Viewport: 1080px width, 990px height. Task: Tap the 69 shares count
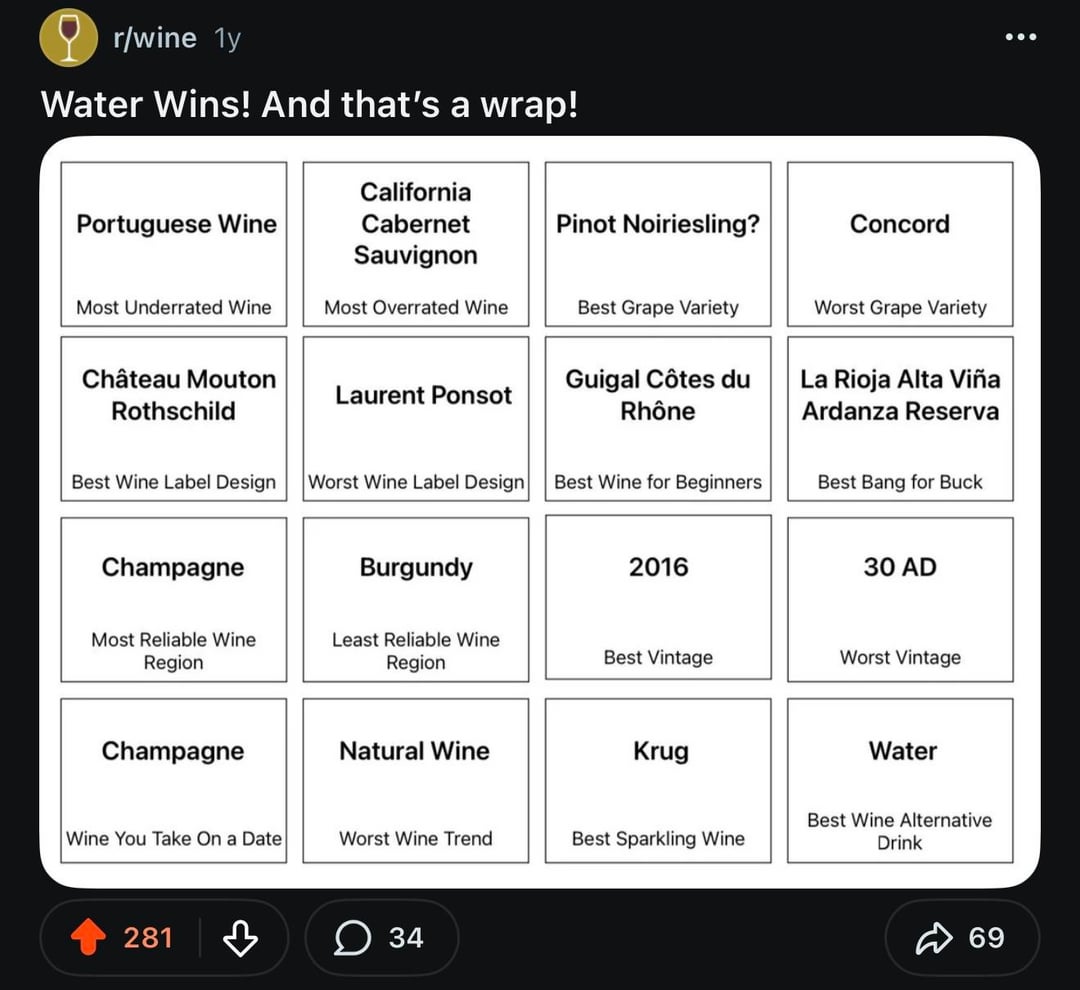986,937
